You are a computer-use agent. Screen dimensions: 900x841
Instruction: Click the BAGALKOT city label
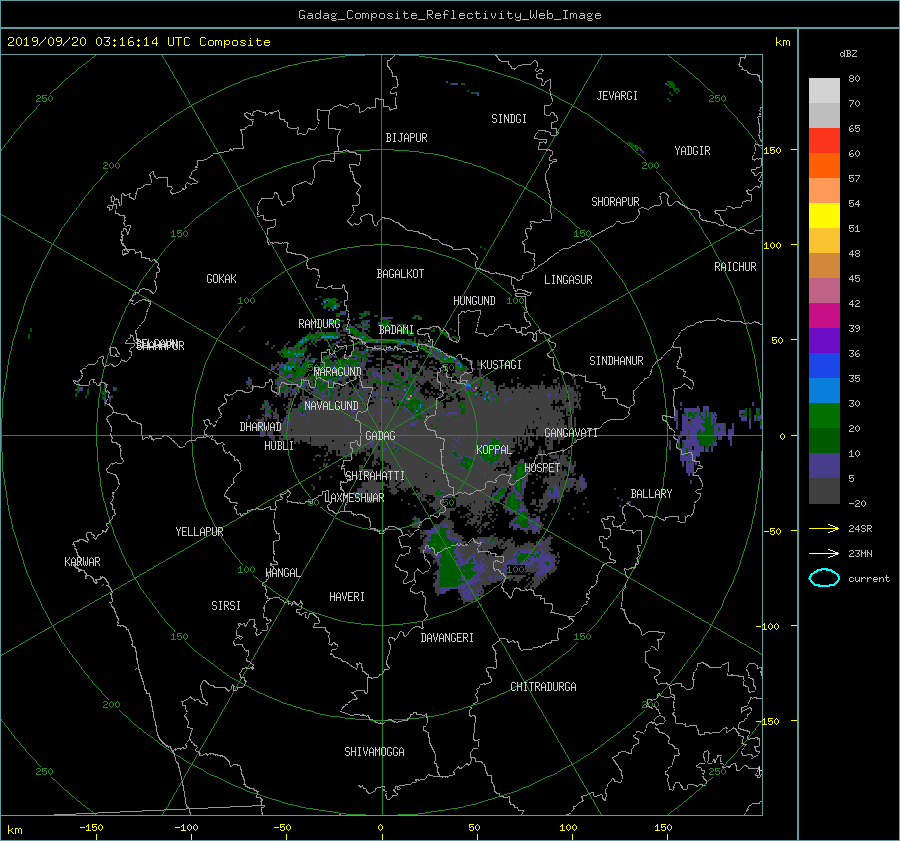click(x=400, y=274)
